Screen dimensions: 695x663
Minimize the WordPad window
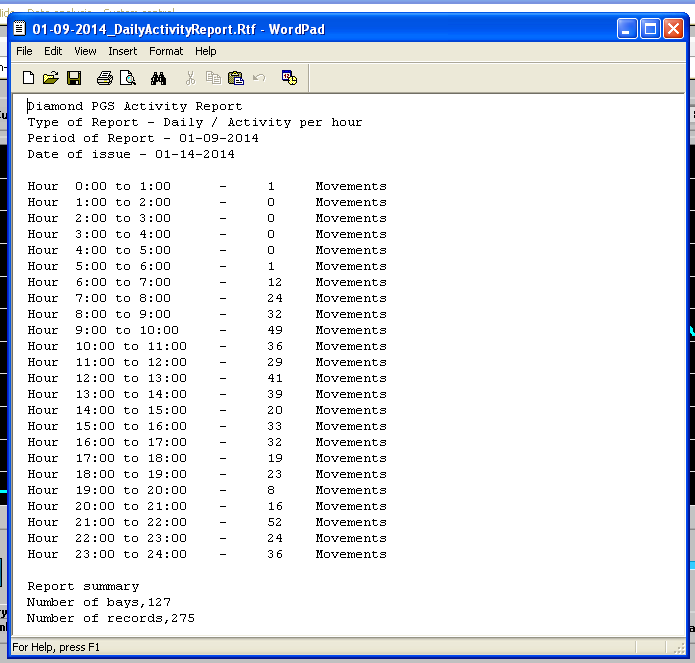[627, 29]
